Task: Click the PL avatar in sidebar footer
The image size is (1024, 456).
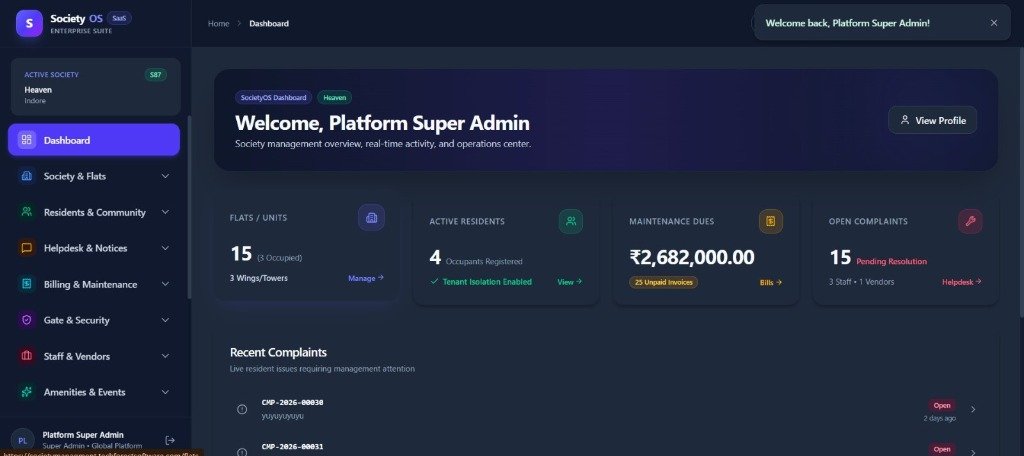Action: point(22,440)
